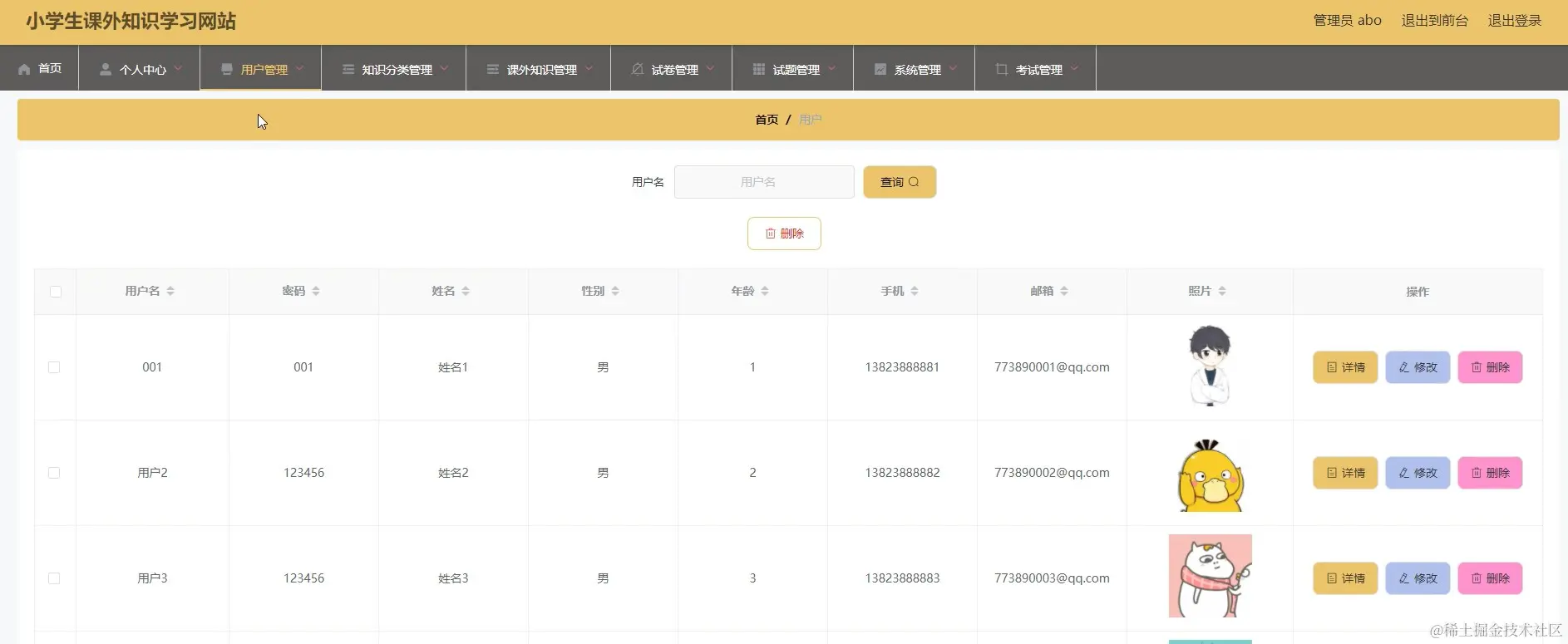Click the icon beside 用户管理
This screenshot has width=1568, height=644.
[227, 69]
